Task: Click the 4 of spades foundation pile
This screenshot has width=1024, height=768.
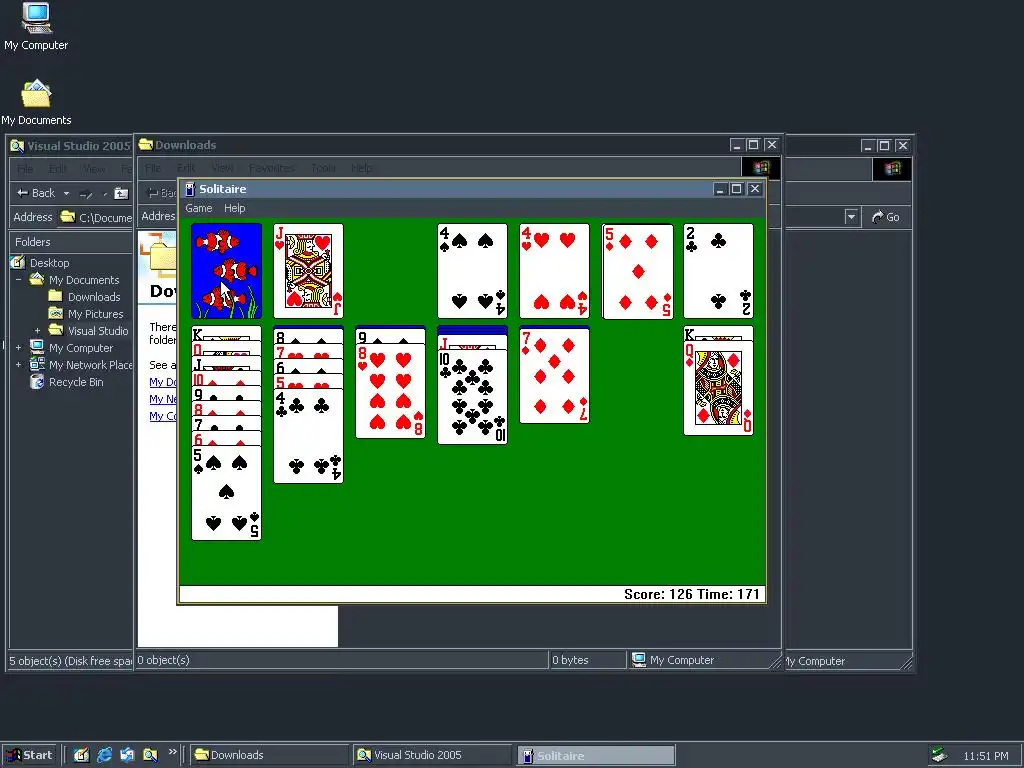Action: 472,271
